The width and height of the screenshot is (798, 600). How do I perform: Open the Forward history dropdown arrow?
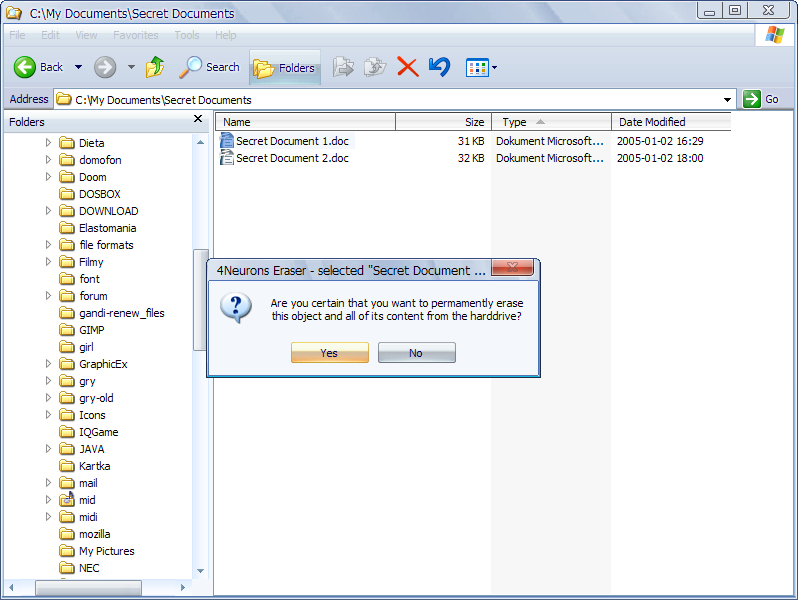click(131, 67)
